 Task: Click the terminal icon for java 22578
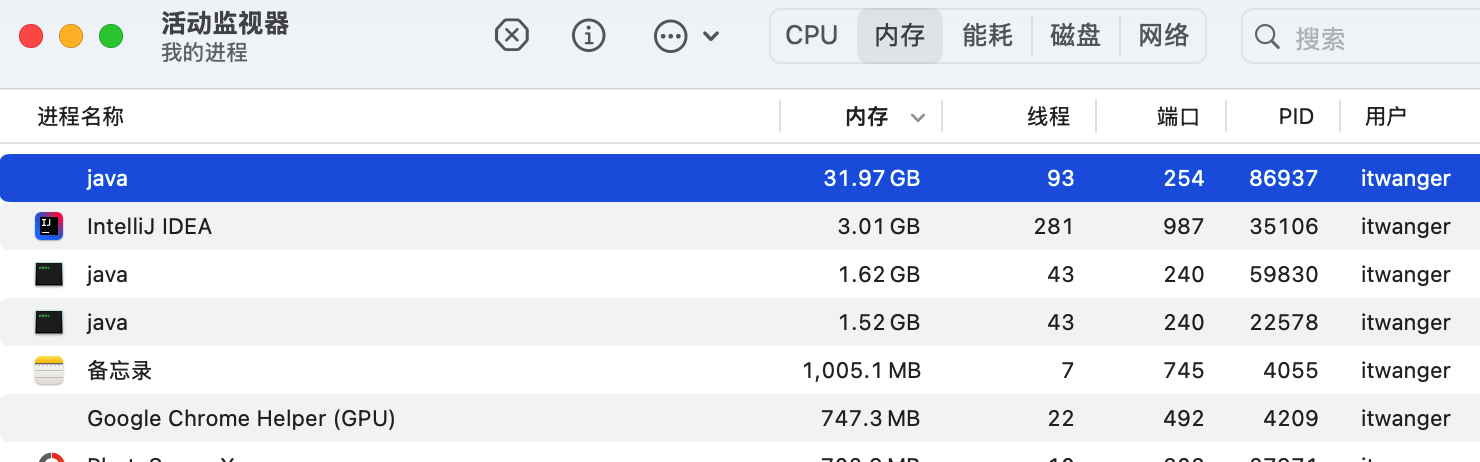tap(49, 322)
